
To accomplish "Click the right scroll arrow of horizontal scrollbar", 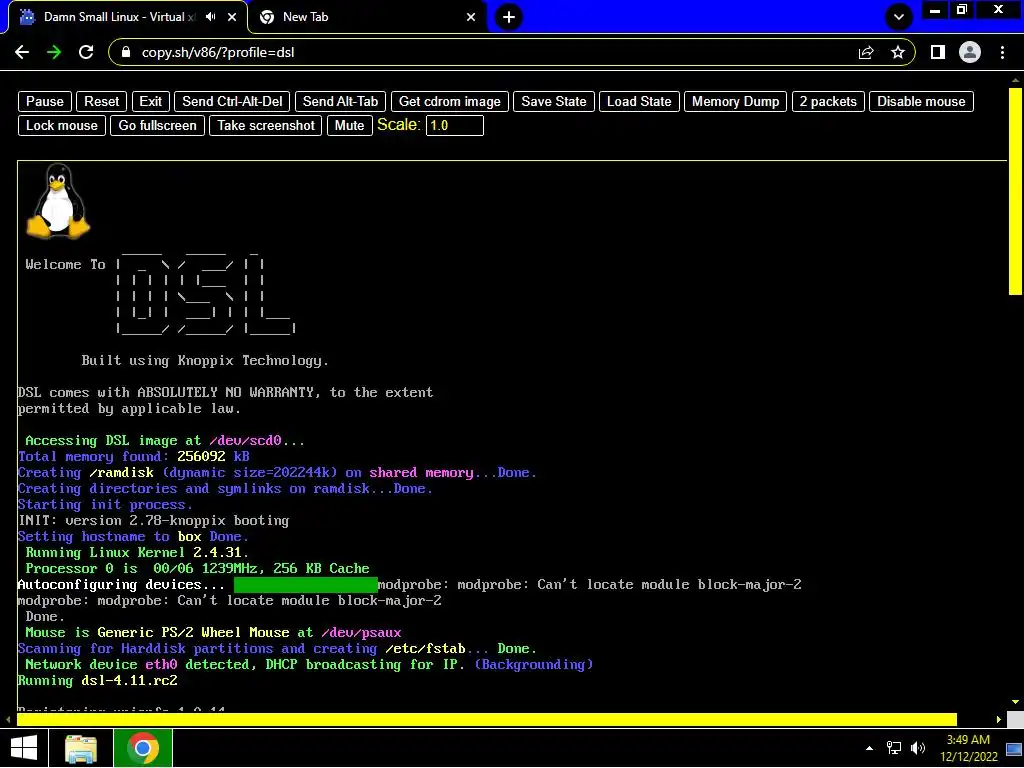I will pyautogui.click(x=999, y=720).
